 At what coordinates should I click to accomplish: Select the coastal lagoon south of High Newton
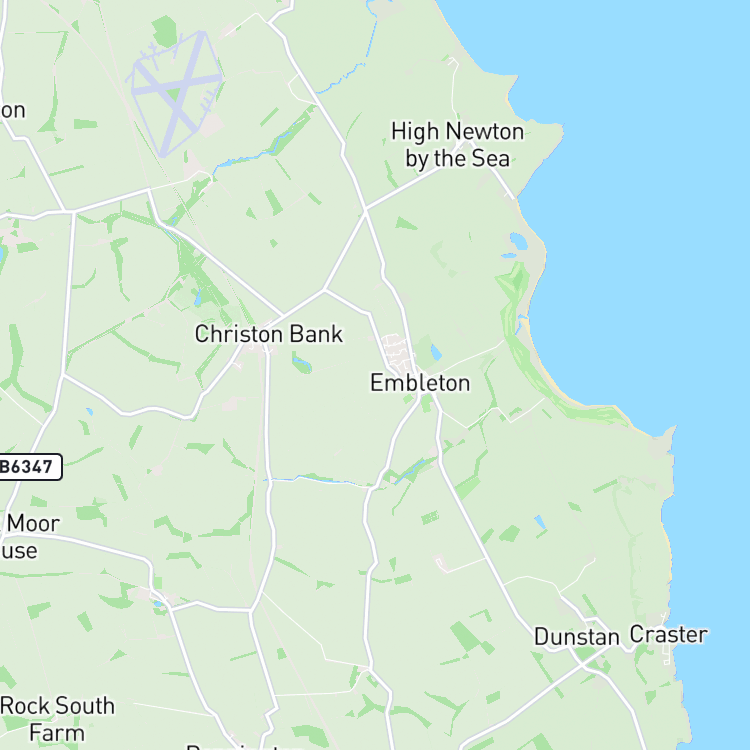click(518, 241)
